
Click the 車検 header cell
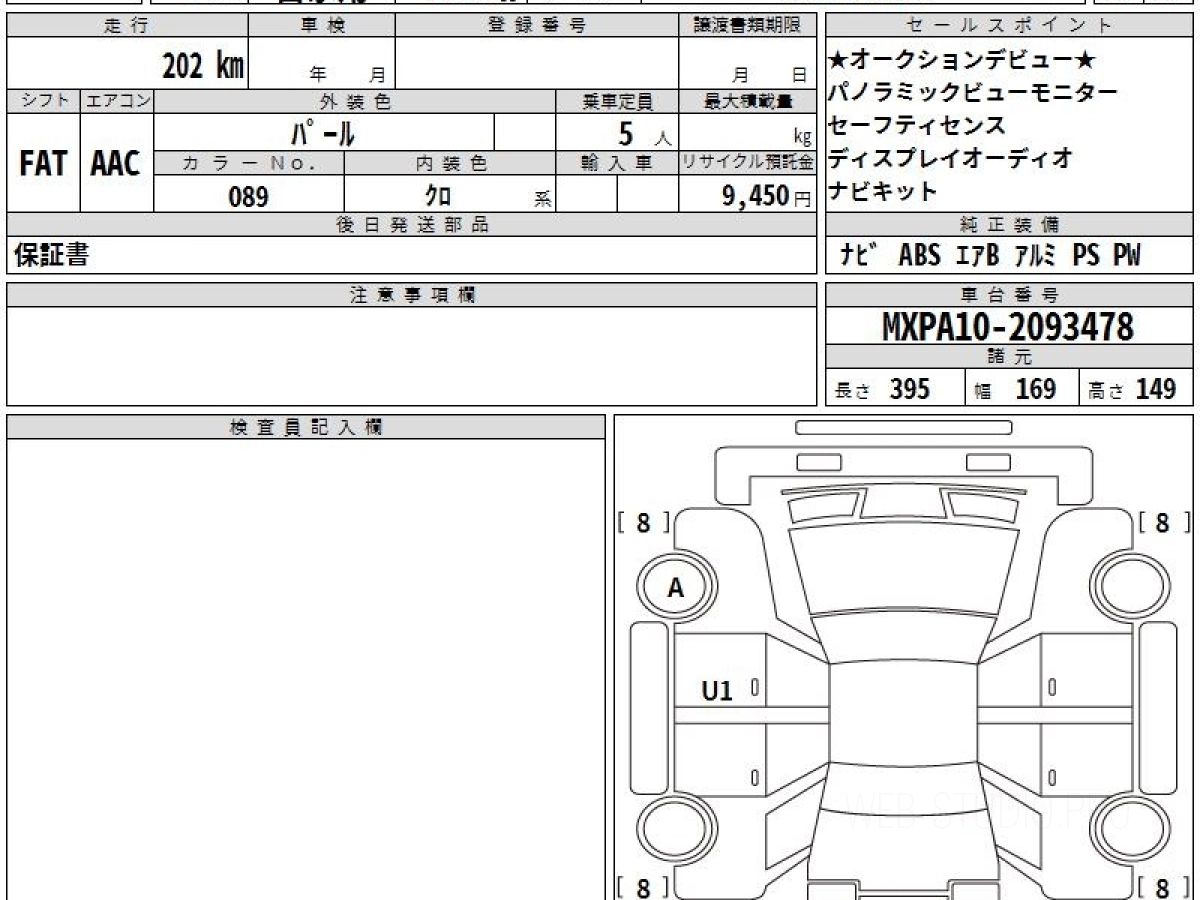(322, 27)
